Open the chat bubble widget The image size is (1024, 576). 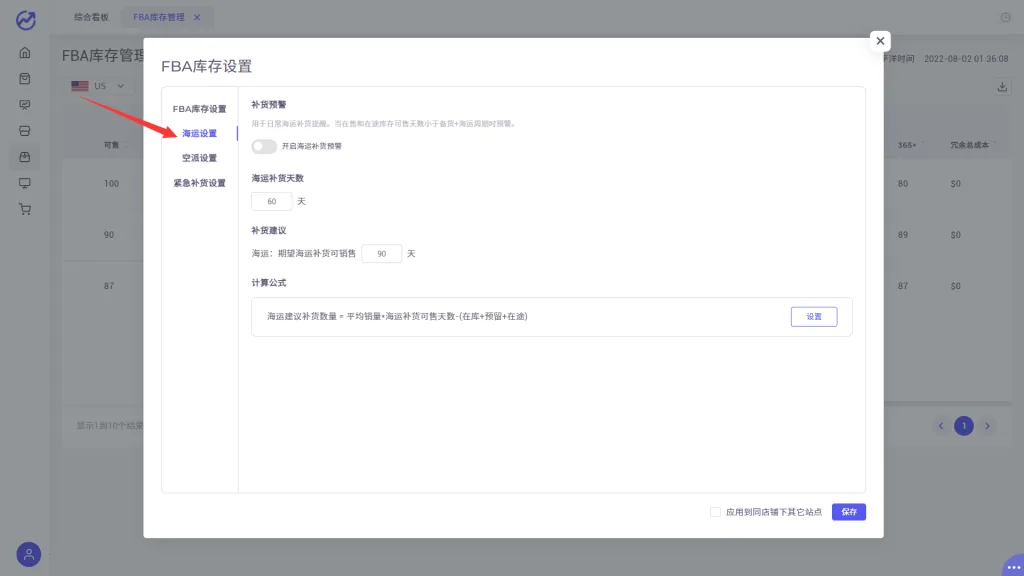click(1014, 566)
